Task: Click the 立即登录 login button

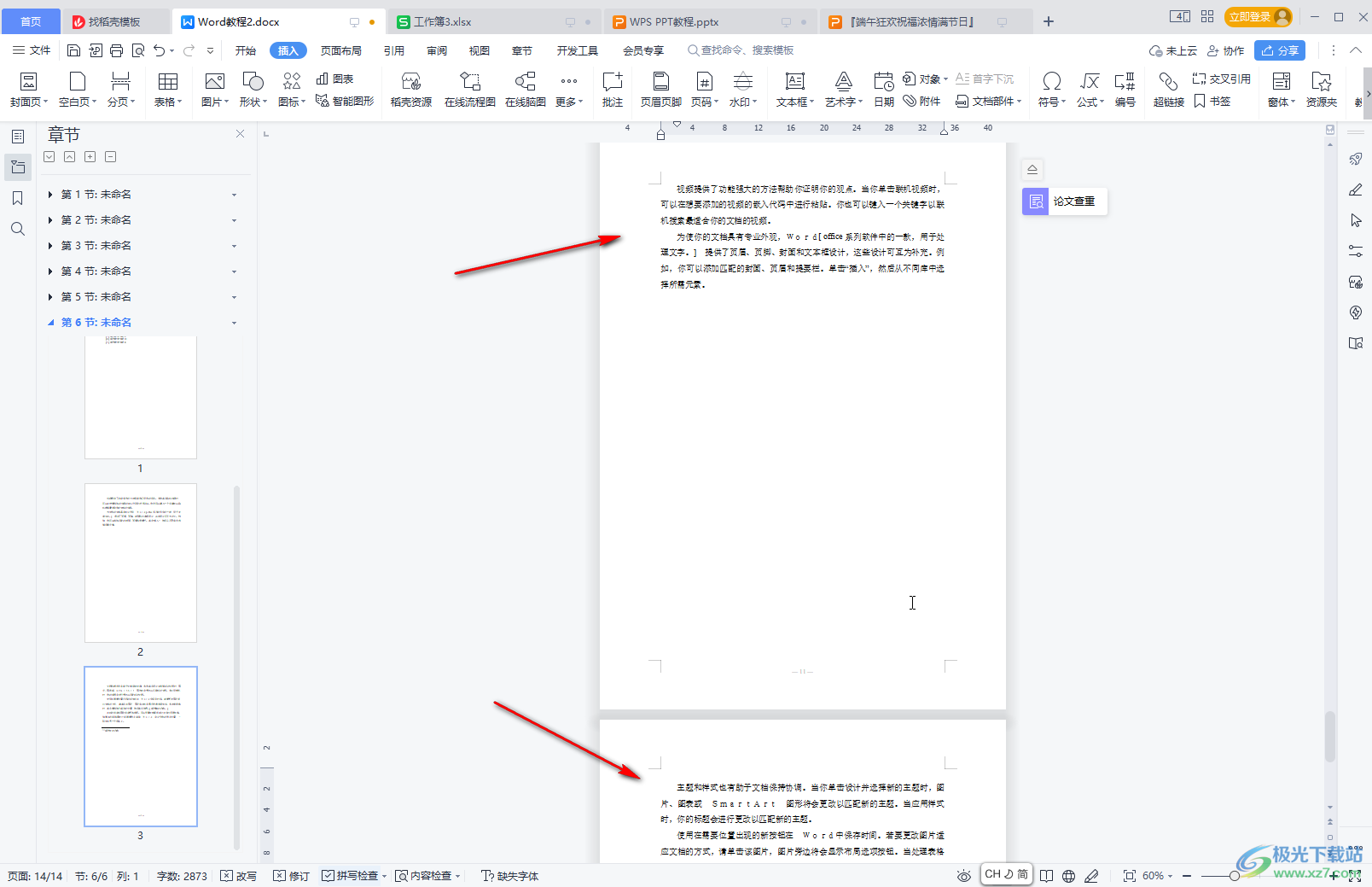Action: coord(1258,17)
